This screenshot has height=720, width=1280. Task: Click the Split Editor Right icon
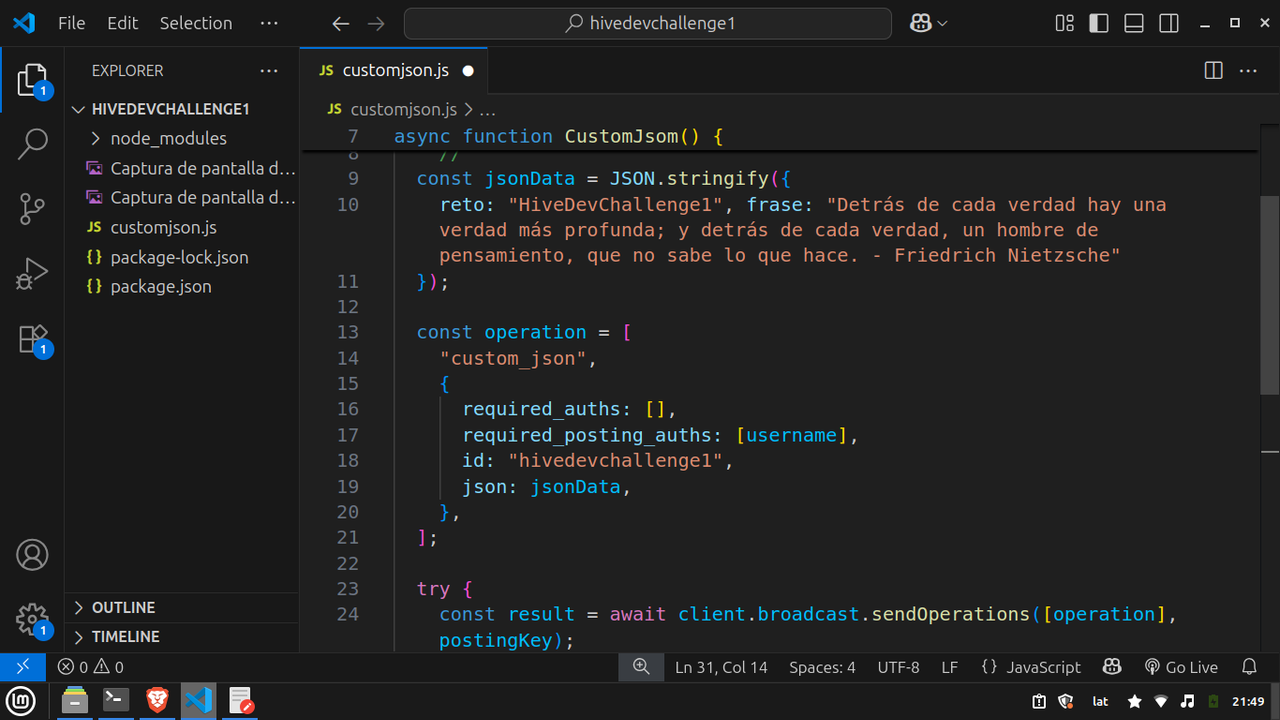click(x=1213, y=71)
